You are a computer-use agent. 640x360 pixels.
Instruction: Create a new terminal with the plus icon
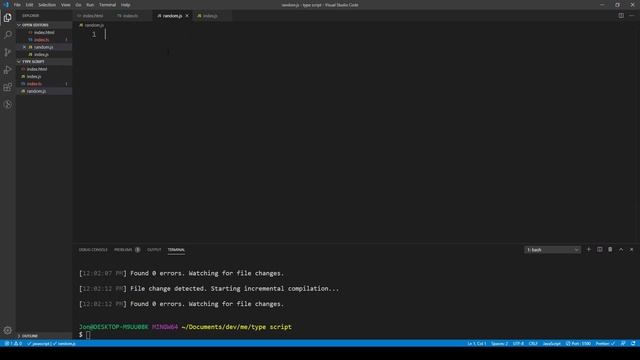point(589,249)
